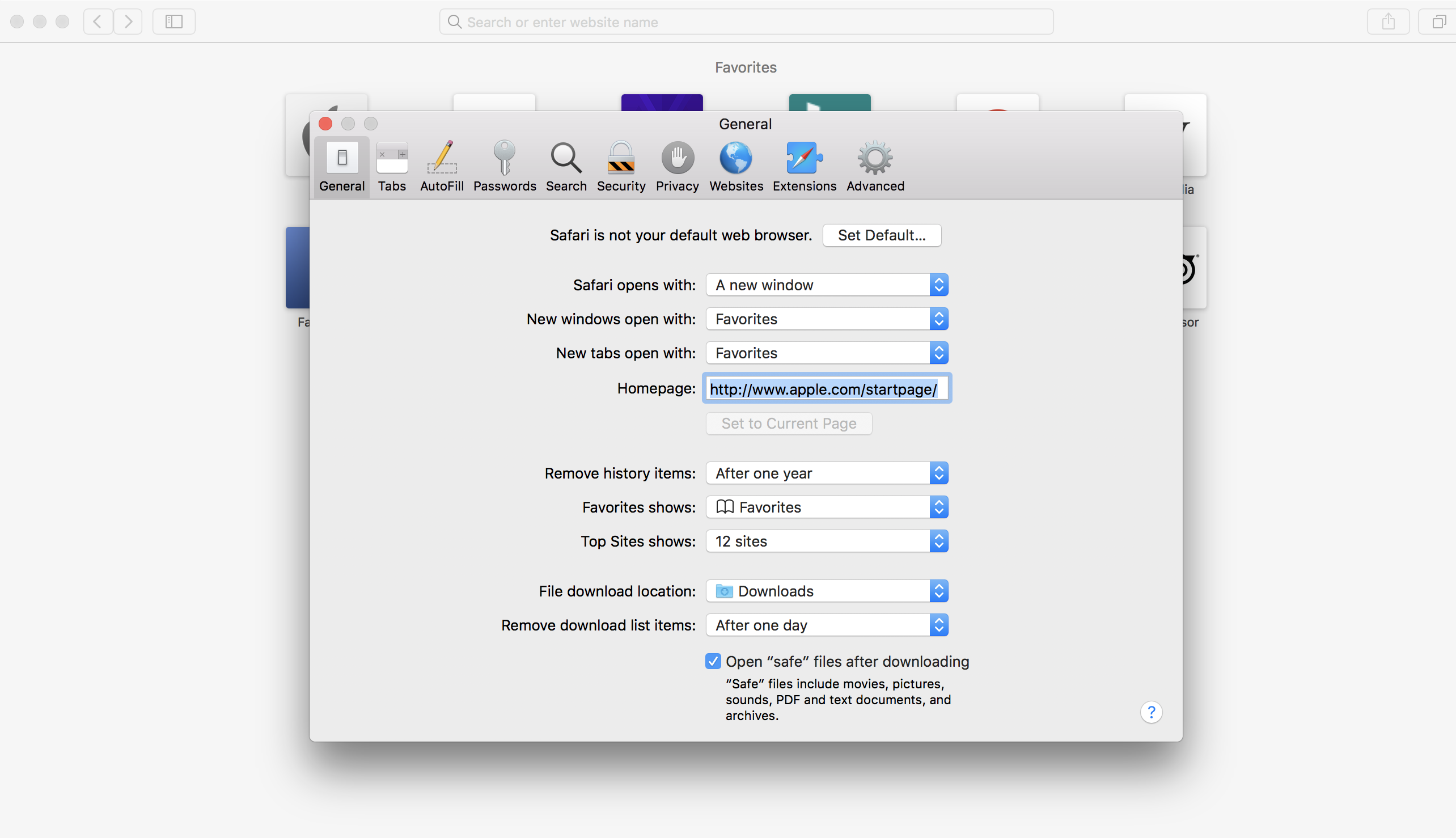1456x838 pixels.
Task: Click the Homepage URL text field
Action: point(827,389)
